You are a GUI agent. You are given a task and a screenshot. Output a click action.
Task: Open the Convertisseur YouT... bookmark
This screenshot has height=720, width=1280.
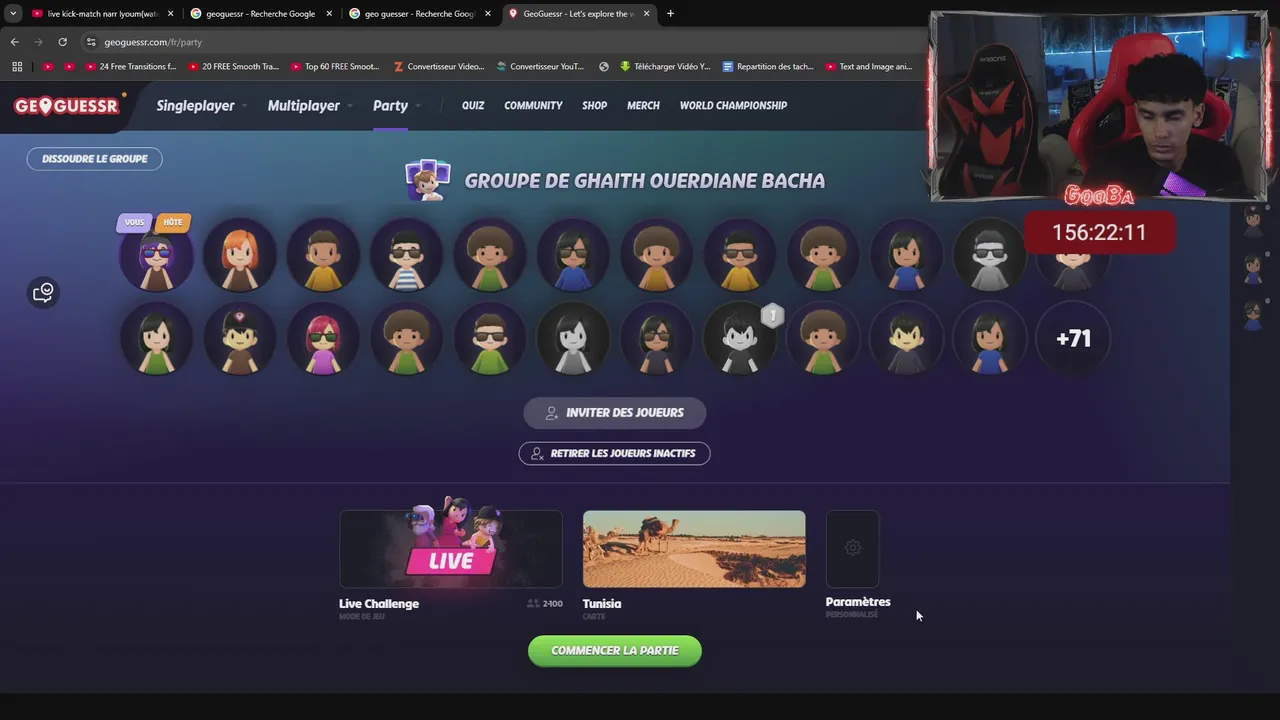click(x=540, y=67)
